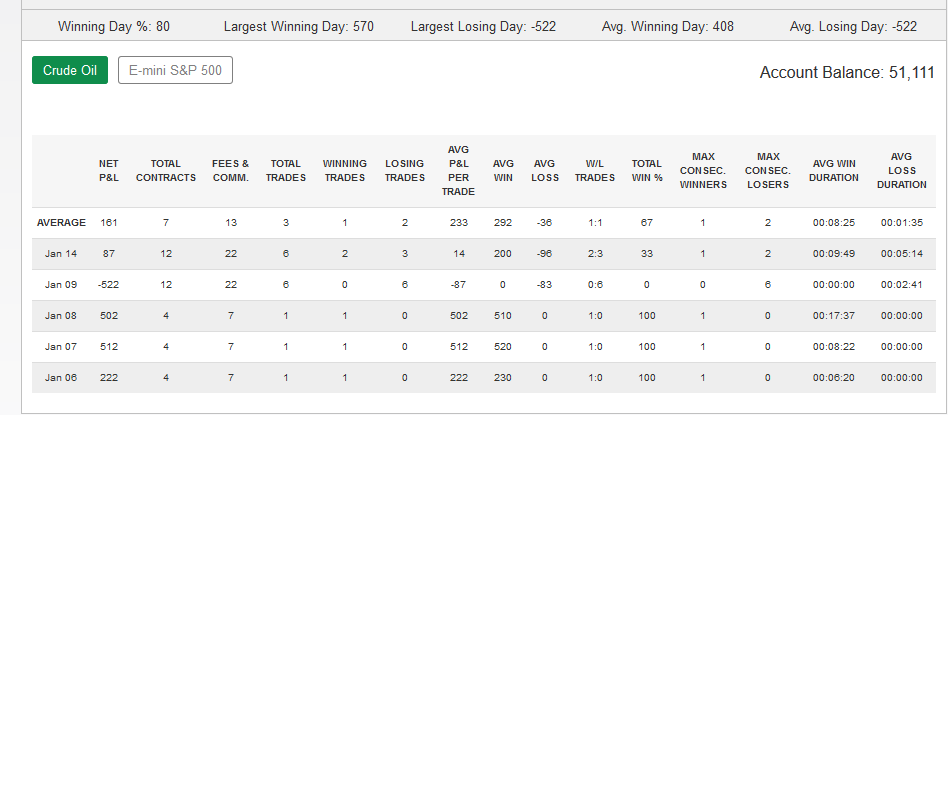
Task: Click the AVG LOSS DURATION header
Action: point(901,171)
